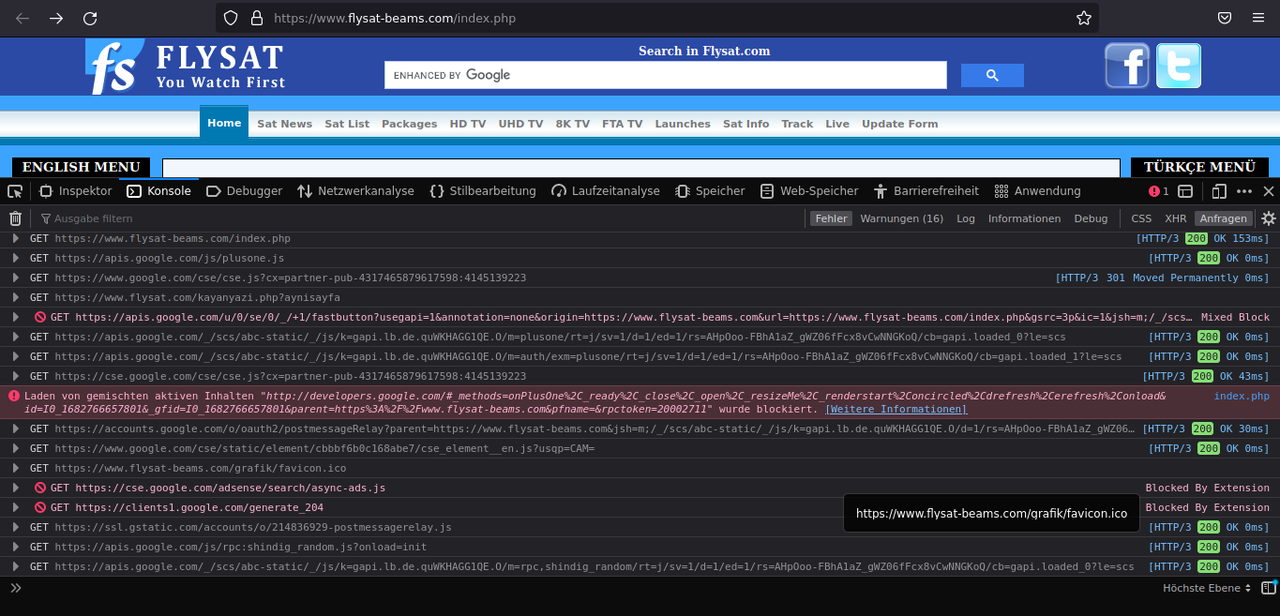Expand the plusone.js request row
The width and height of the screenshot is (1280, 616).
pos(15,258)
